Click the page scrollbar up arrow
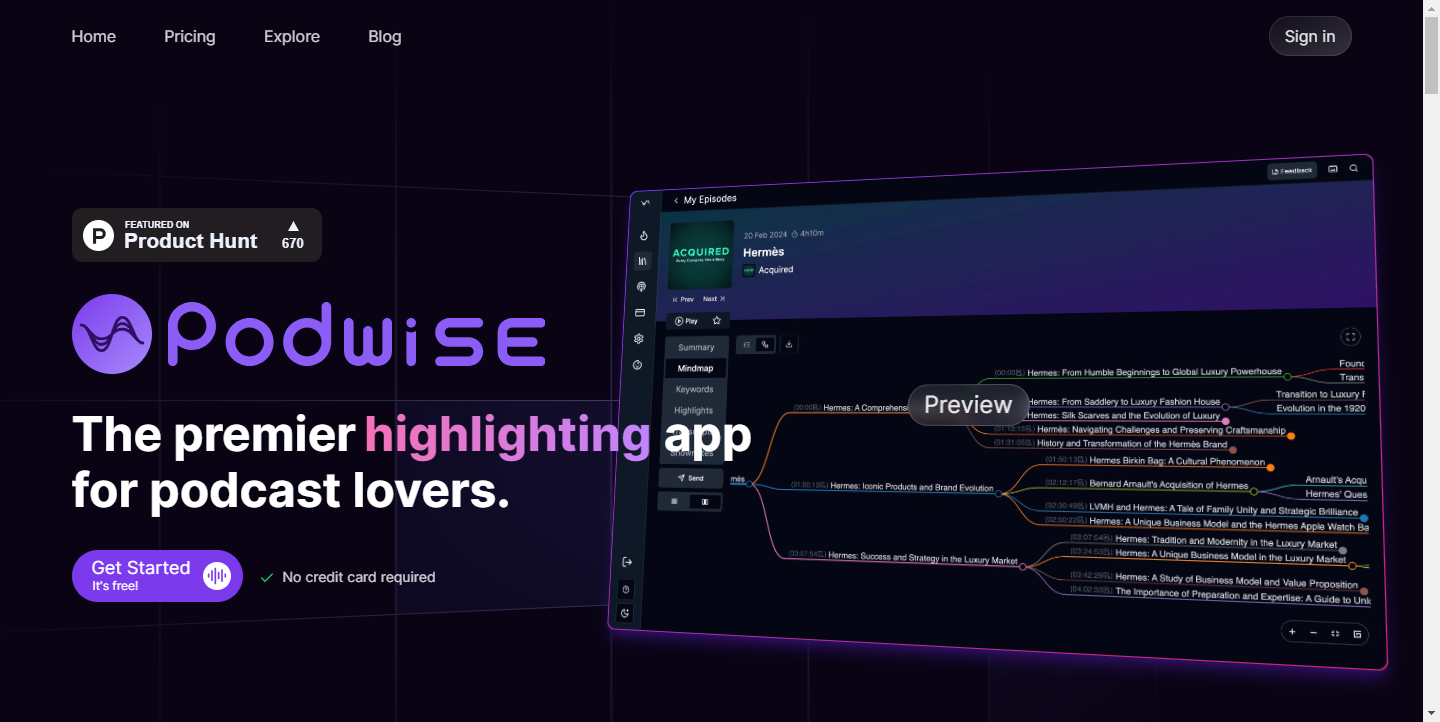 (1431, 8)
